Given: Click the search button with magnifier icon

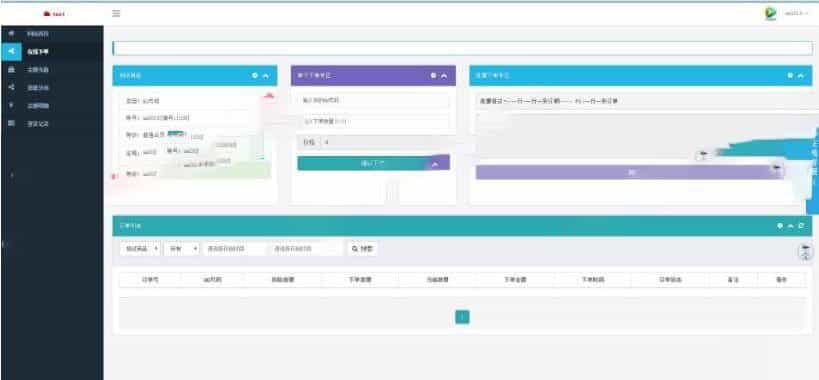Looking at the screenshot, I should (x=362, y=249).
